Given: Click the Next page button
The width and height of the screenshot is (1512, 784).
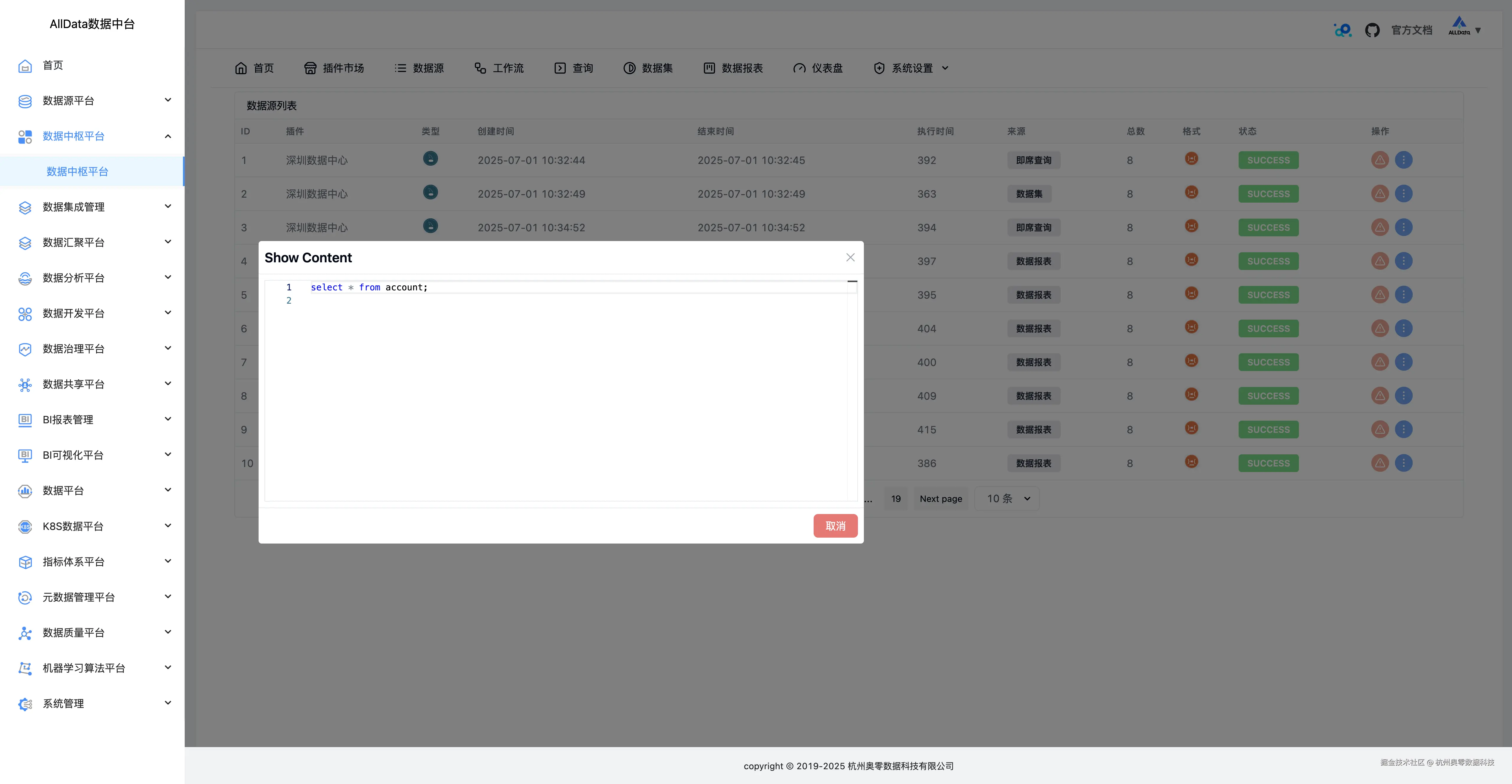Looking at the screenshot, I should click(x=941, y=498).
